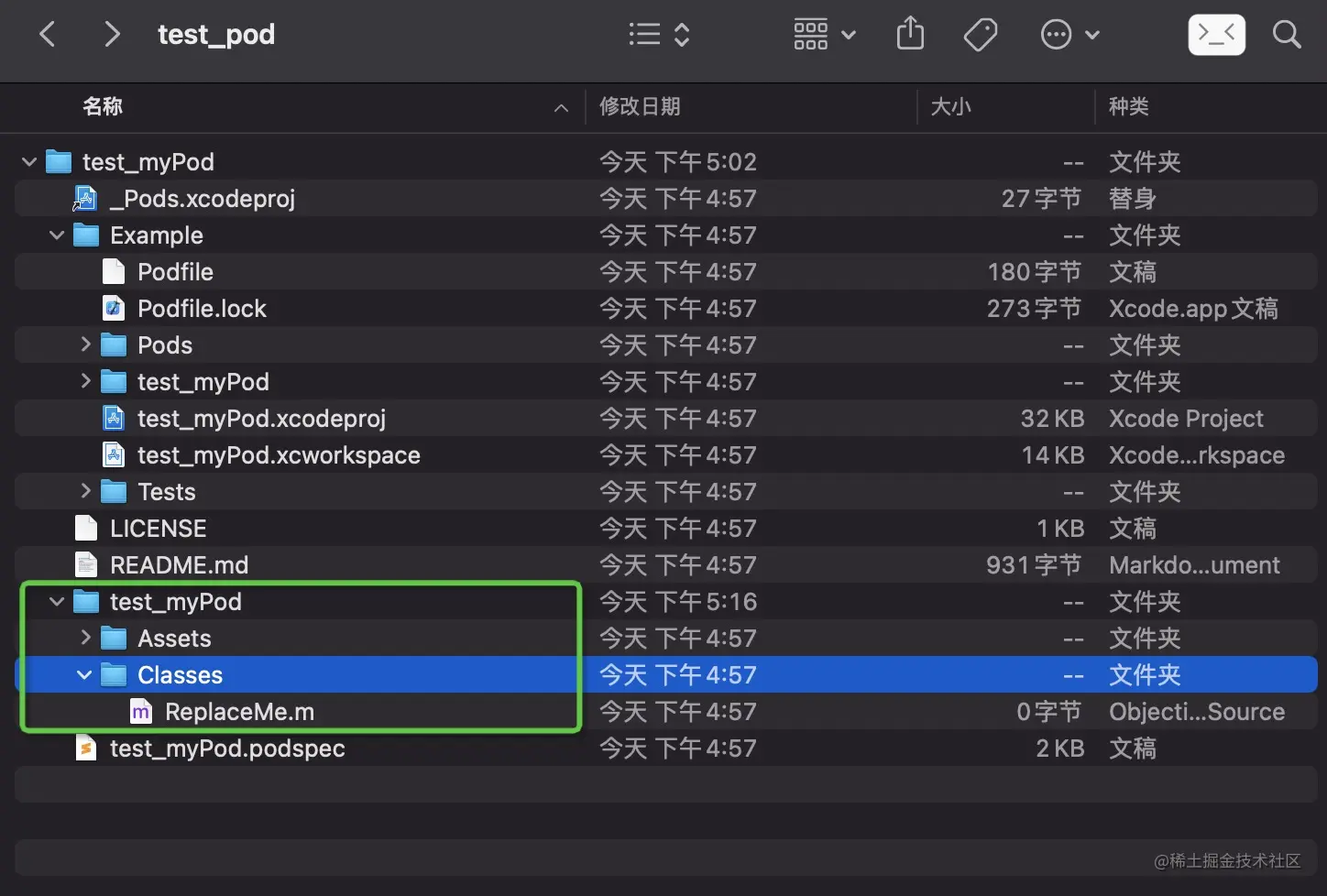This screenshot has height=896, width=1327.
Task: Select the test_myPod.xcworkspace file
Action: coord(279,455)
